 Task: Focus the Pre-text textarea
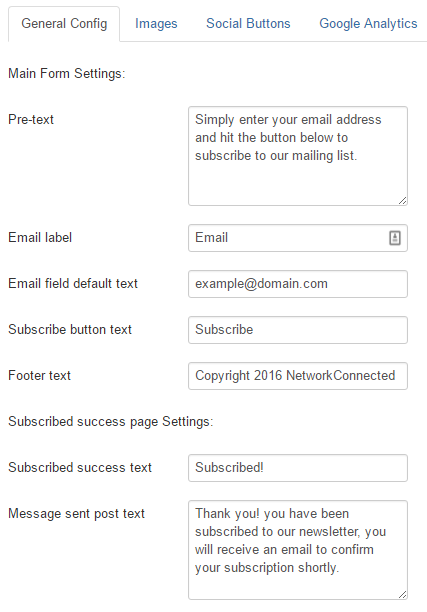(x=298, y=156)
